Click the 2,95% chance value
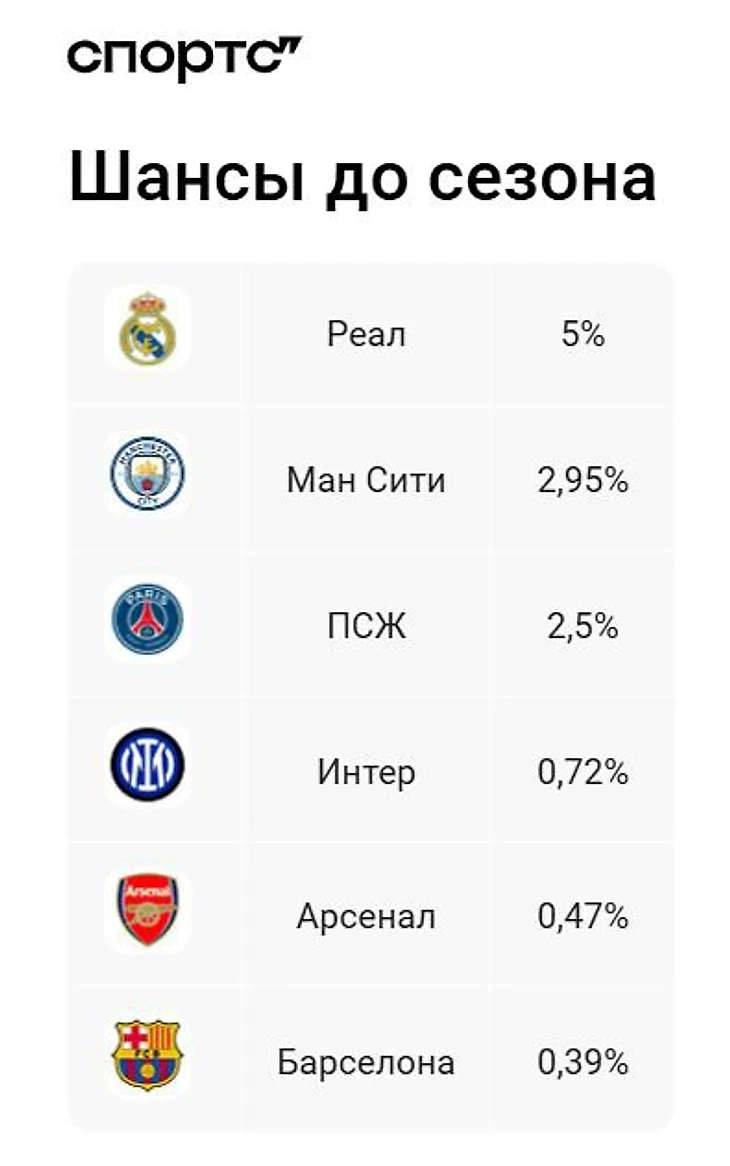Screen dimensions: 730x1166 point(583,481)
